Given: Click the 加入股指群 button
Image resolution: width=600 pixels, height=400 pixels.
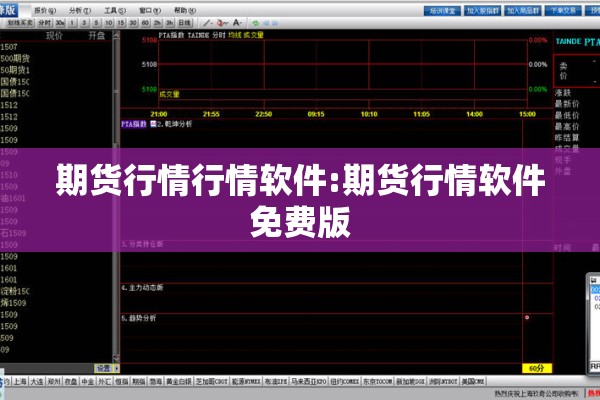Looking at the screenshot, I should [x=483, y=11].
